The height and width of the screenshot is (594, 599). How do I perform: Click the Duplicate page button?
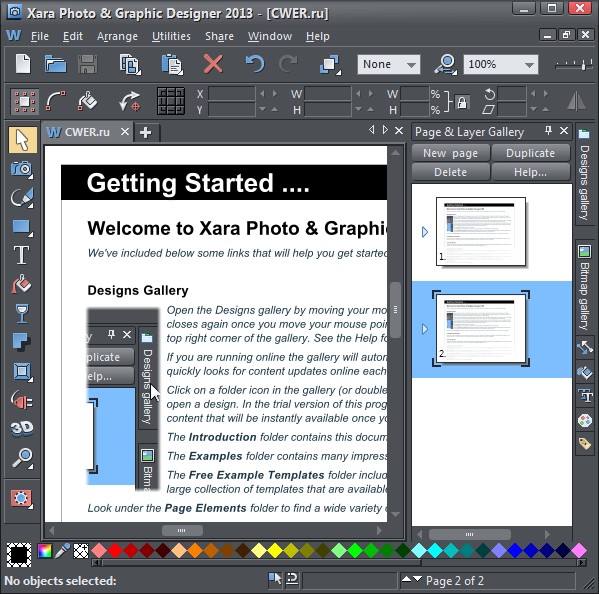(x=531, y=153)
